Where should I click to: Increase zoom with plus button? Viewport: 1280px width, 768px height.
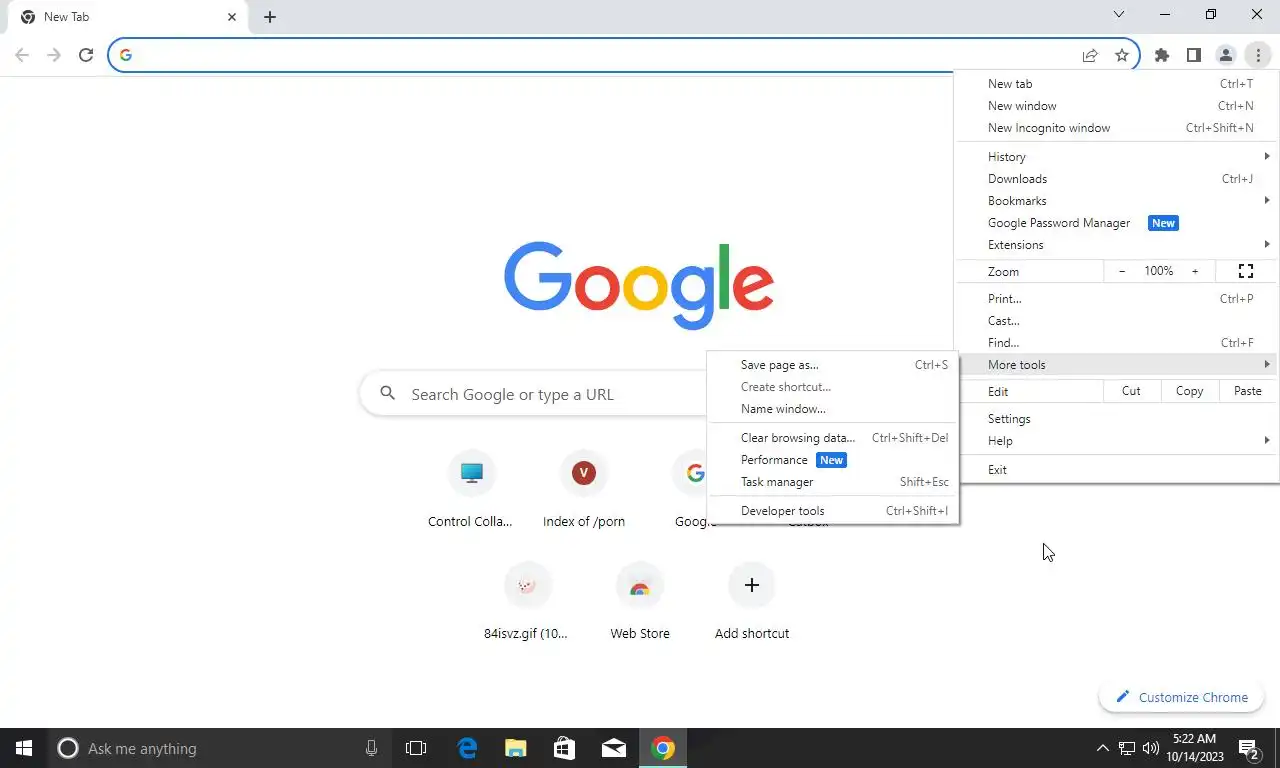pyautogui.click(x=1195, y=272)
